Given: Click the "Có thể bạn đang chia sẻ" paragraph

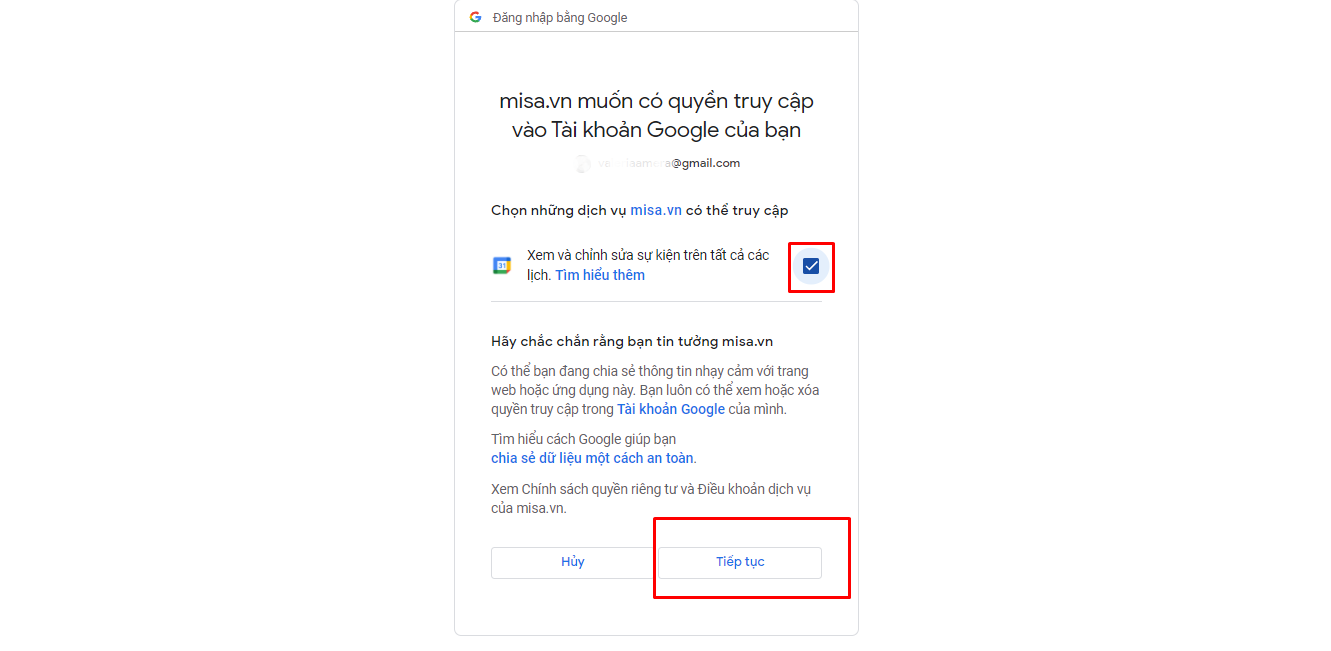Looking at the screenshot, I should tap(655, 390).
